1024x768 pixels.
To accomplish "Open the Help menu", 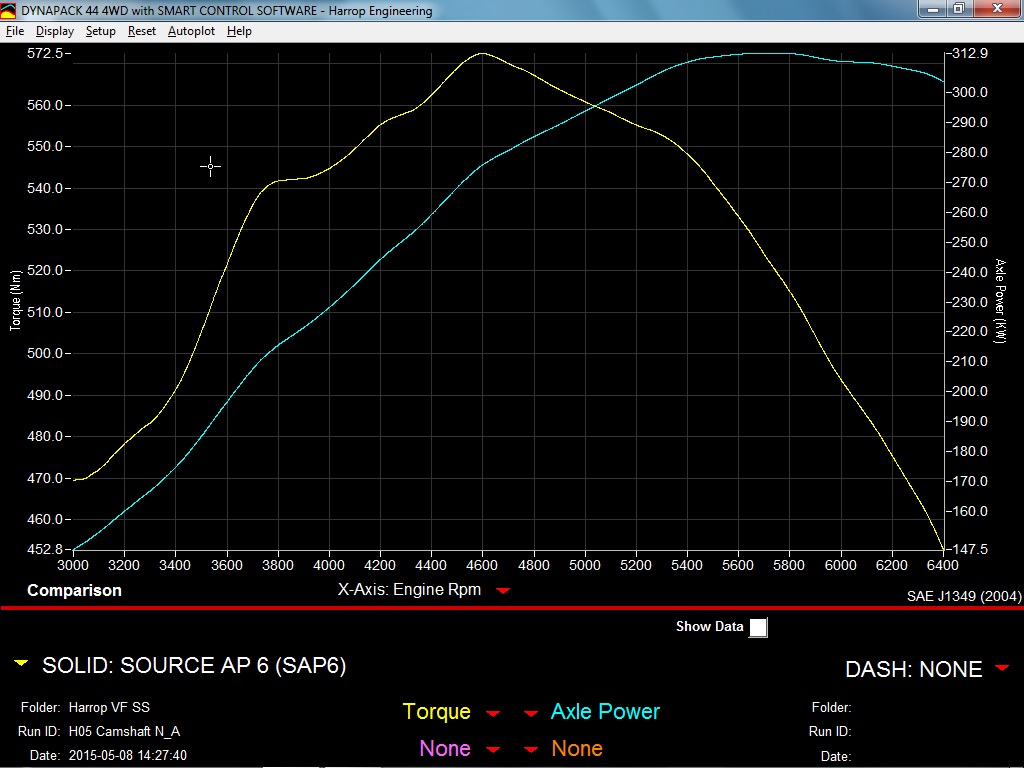I will [239, 31].
